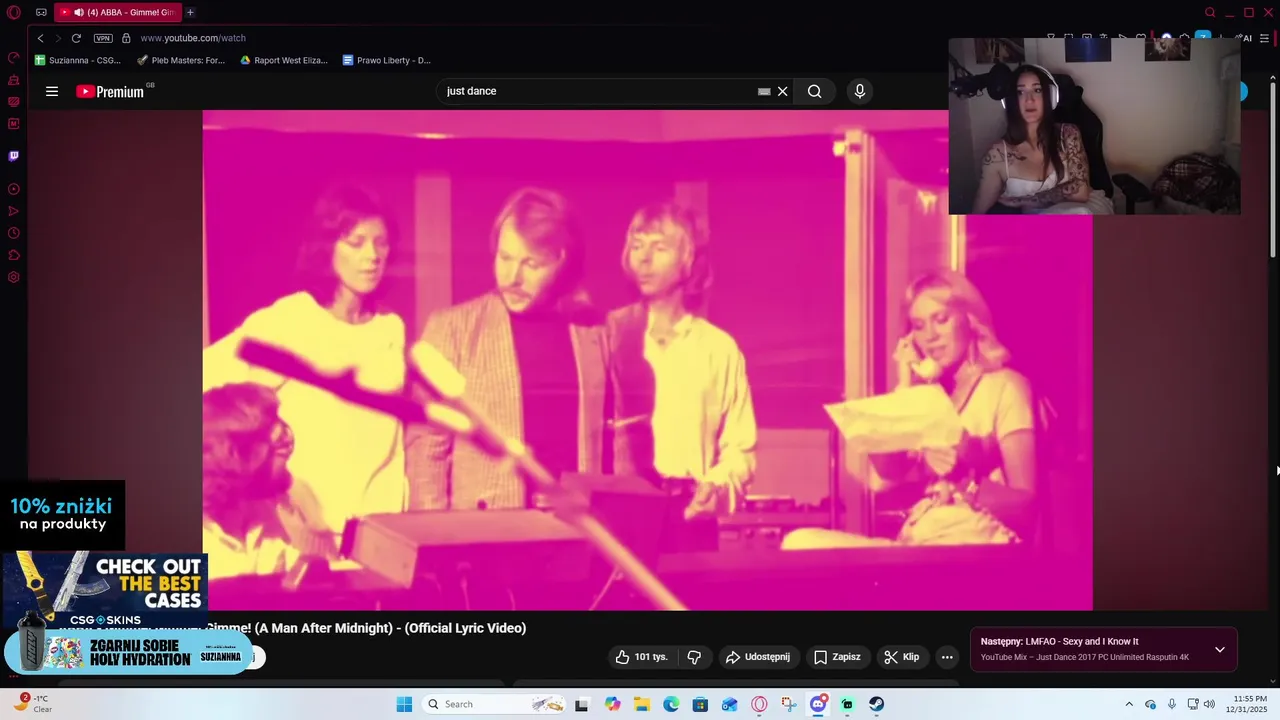1280x720 pixels.
Task: Open the Pleb Masters bookmark
Action: [x=181, y=60]
